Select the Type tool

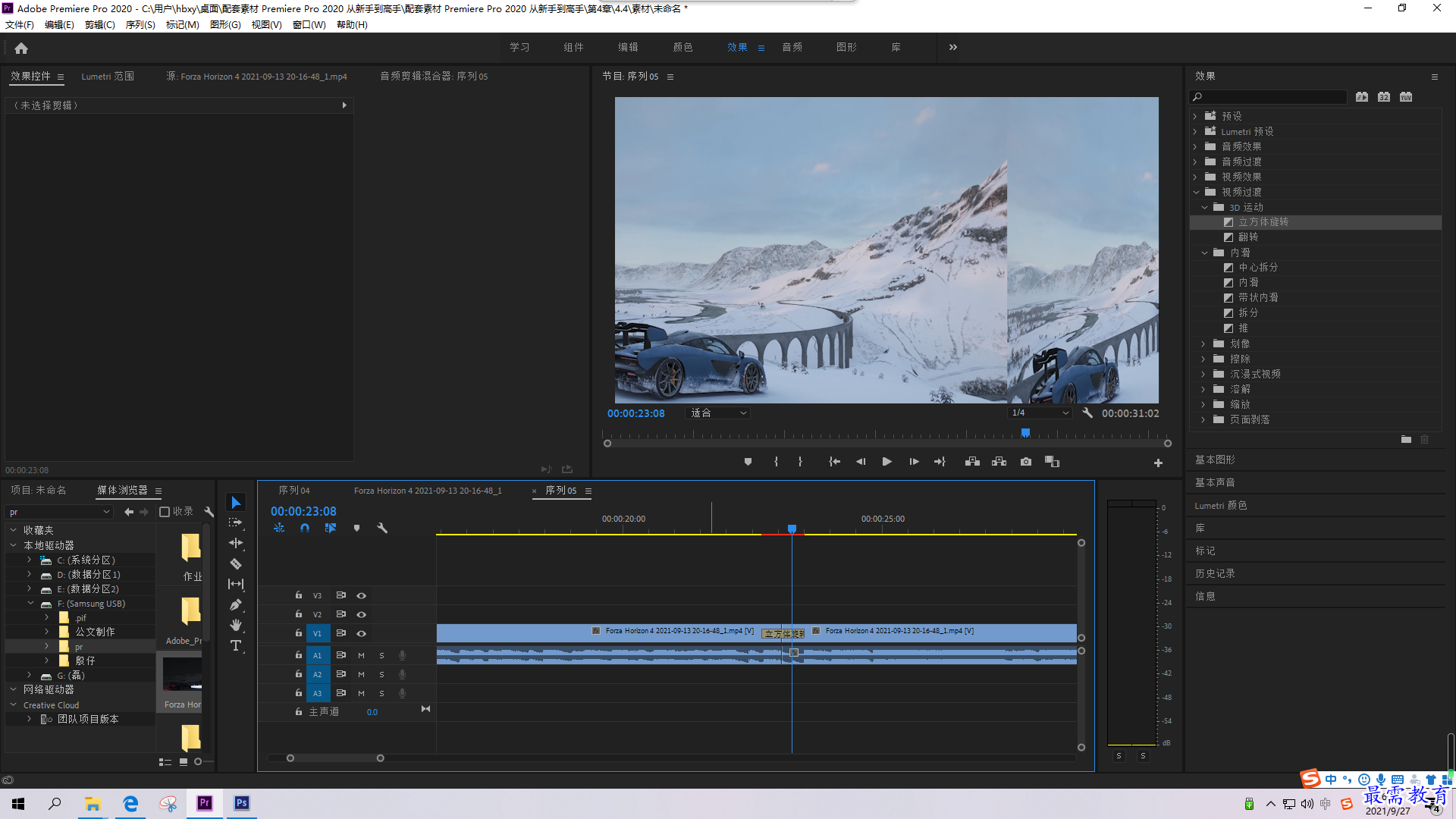tap(236, 645)
